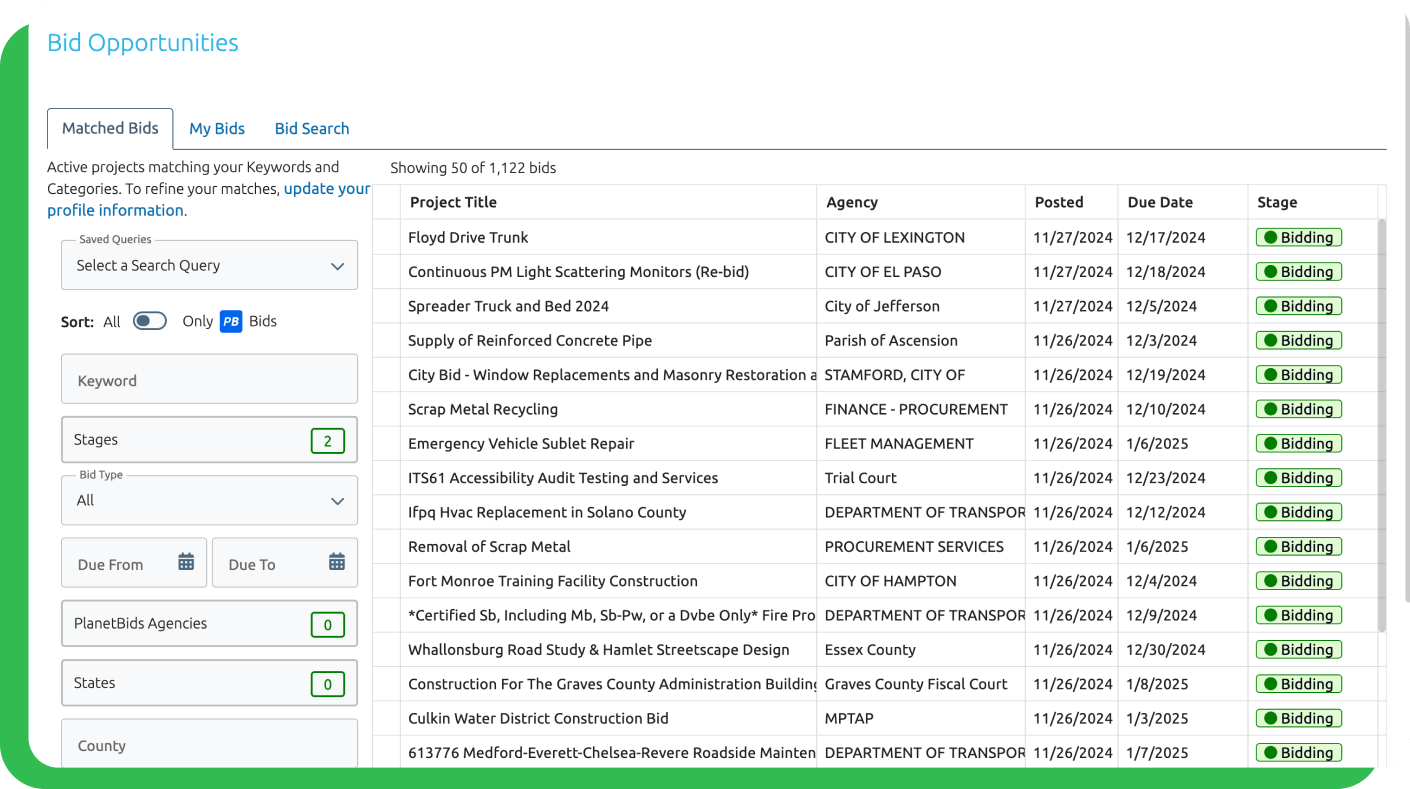Toggle the Sort All/Only PB Bids switch
1410x789 pixels.
[x=150, y=321]
